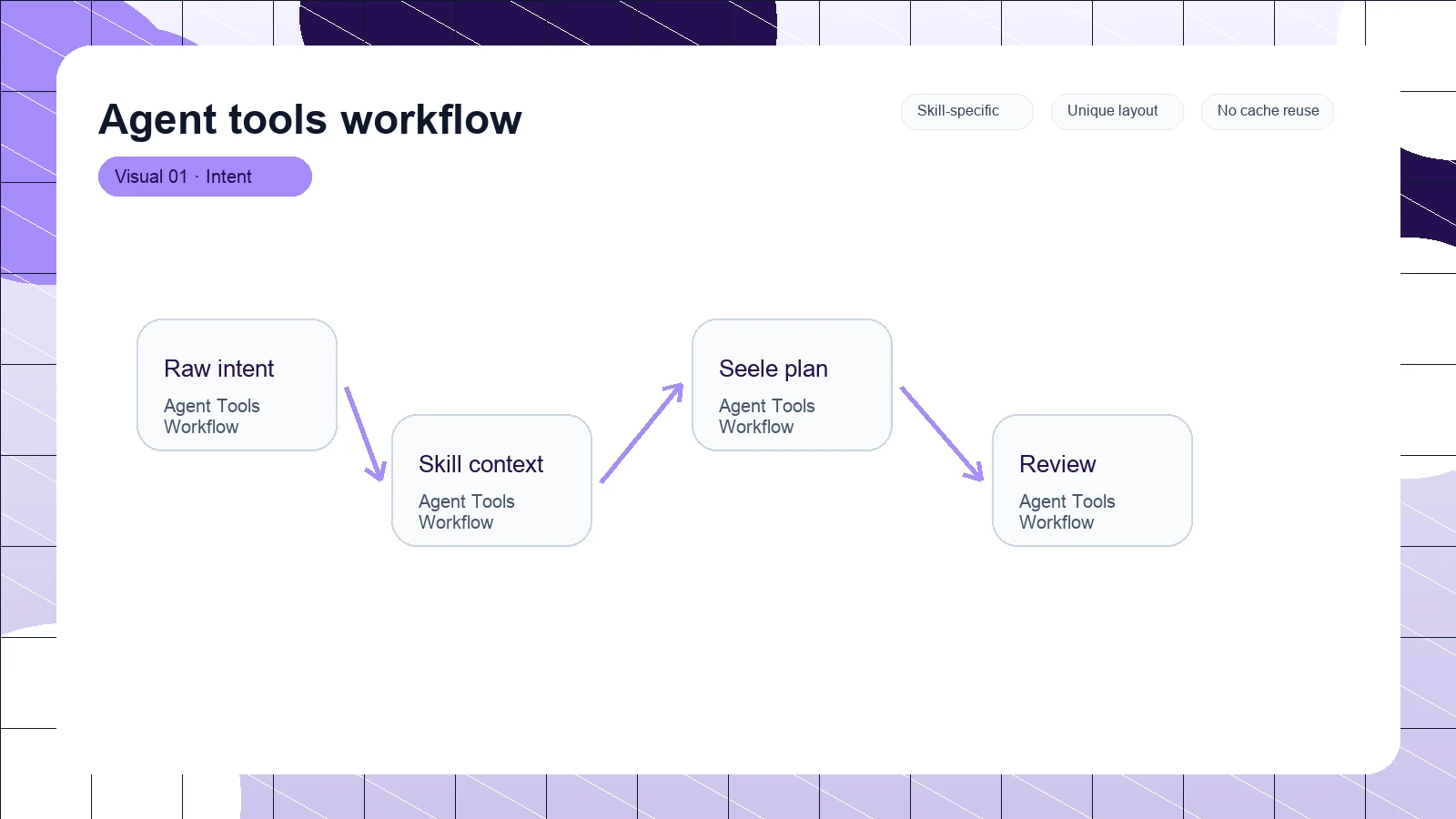Viewport: 1456px width, 819px height.
Task: Click arrow from Seele plan to Review
Action: point(942,433)
